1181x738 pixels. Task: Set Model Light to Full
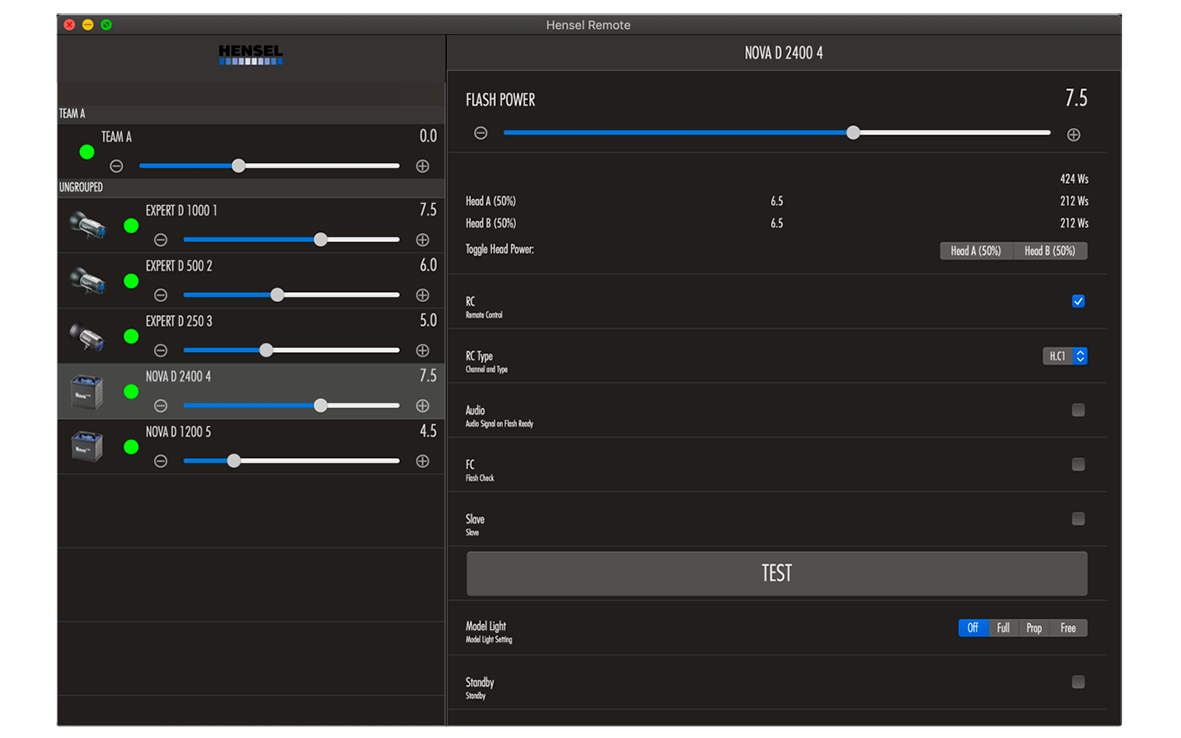[1003, 628]
